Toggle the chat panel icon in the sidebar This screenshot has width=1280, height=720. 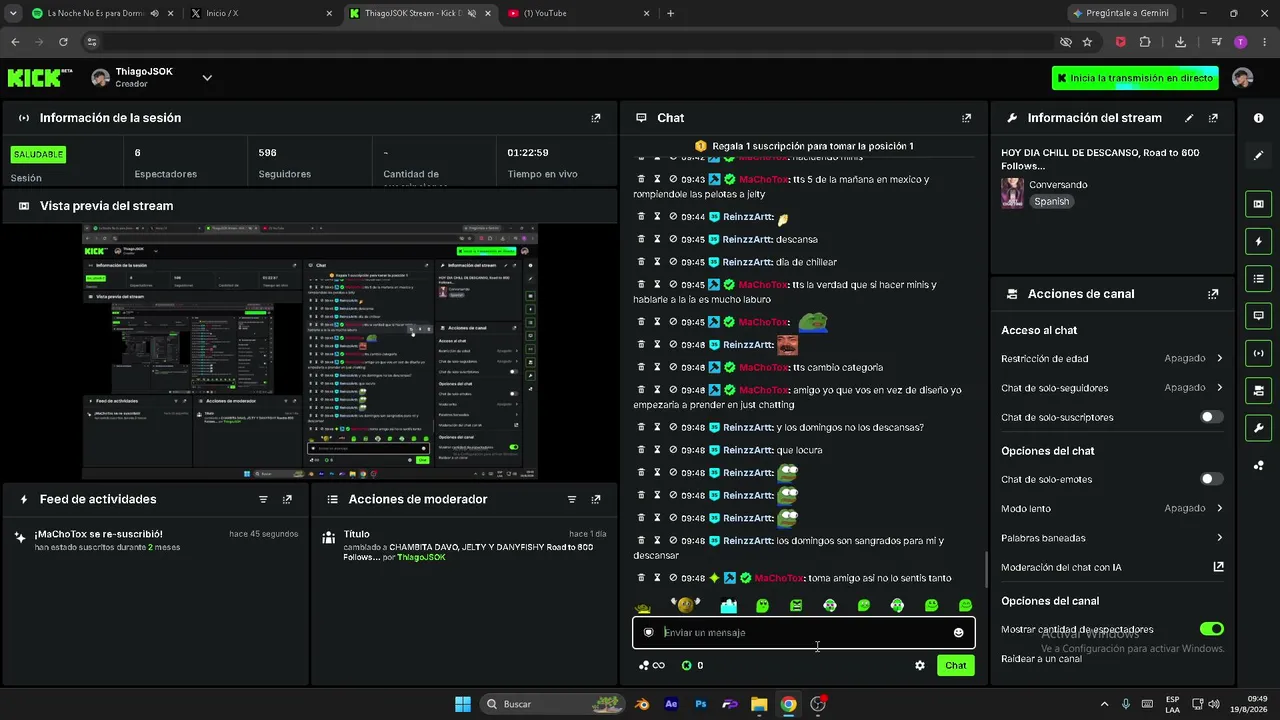tap(1258, 316)
